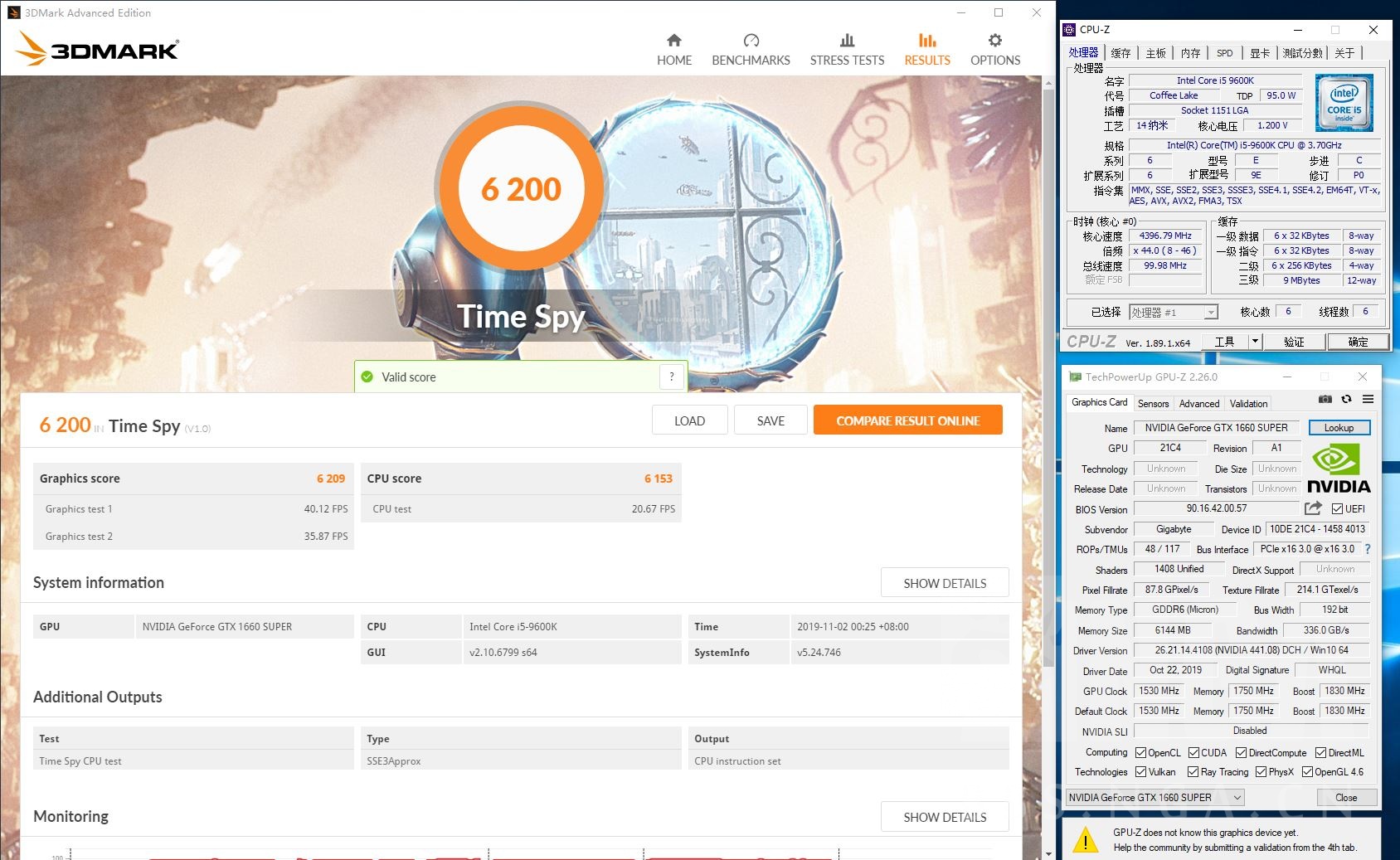Click COMPARE RESULT ONLINE
Image resolution: width=1400 pixels, height=860 pixels.
[908, 420]
